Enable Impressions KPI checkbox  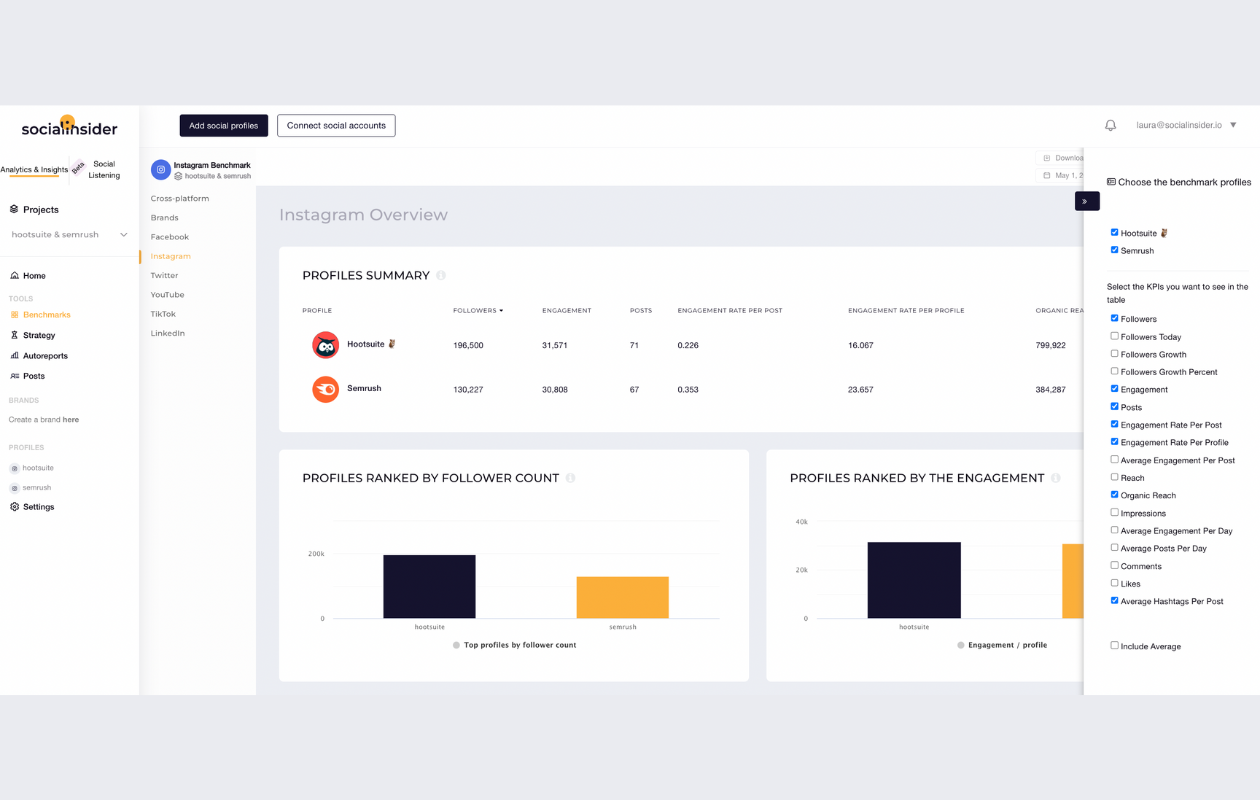tap(1115, 512)
